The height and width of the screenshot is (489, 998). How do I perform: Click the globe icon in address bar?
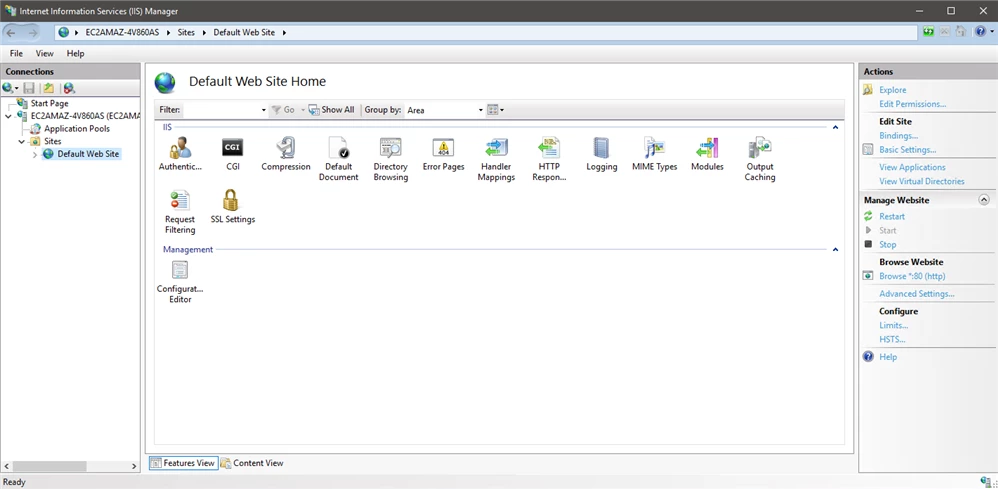point(63,32)
